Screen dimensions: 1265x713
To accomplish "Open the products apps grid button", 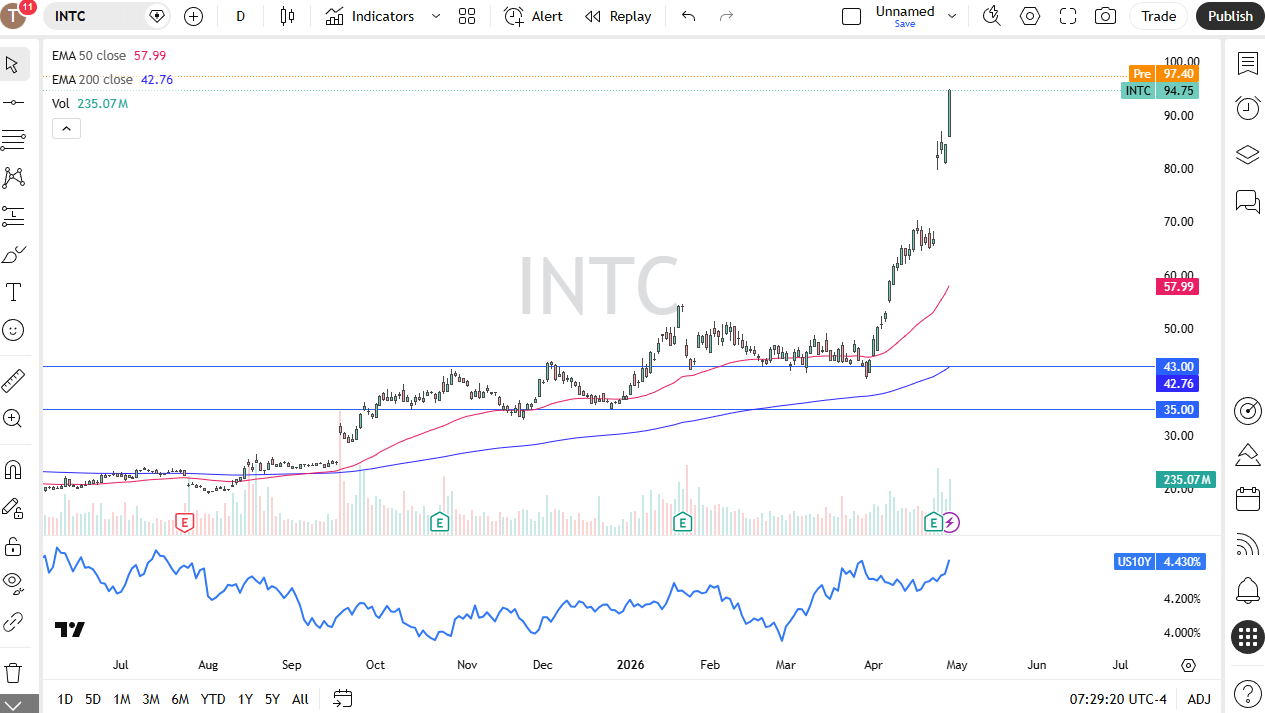I will click(x=1247, y=637).
